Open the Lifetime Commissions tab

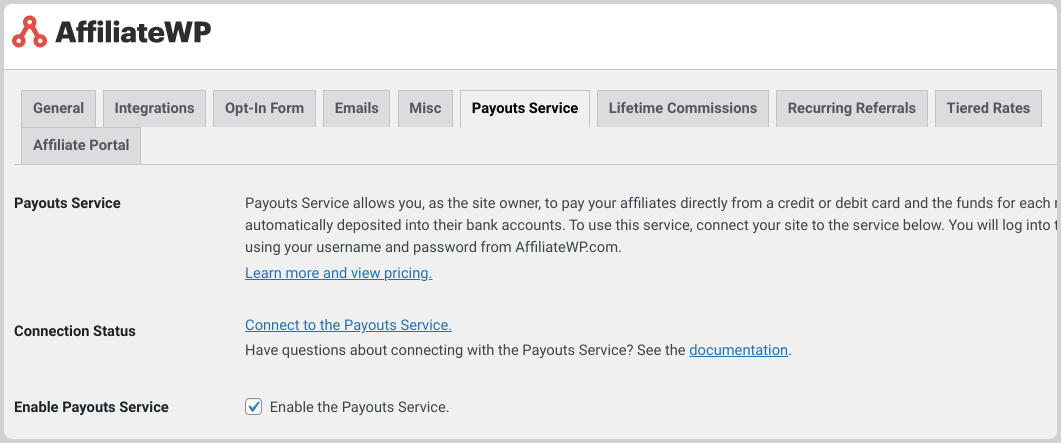click(x=683, y=108)
